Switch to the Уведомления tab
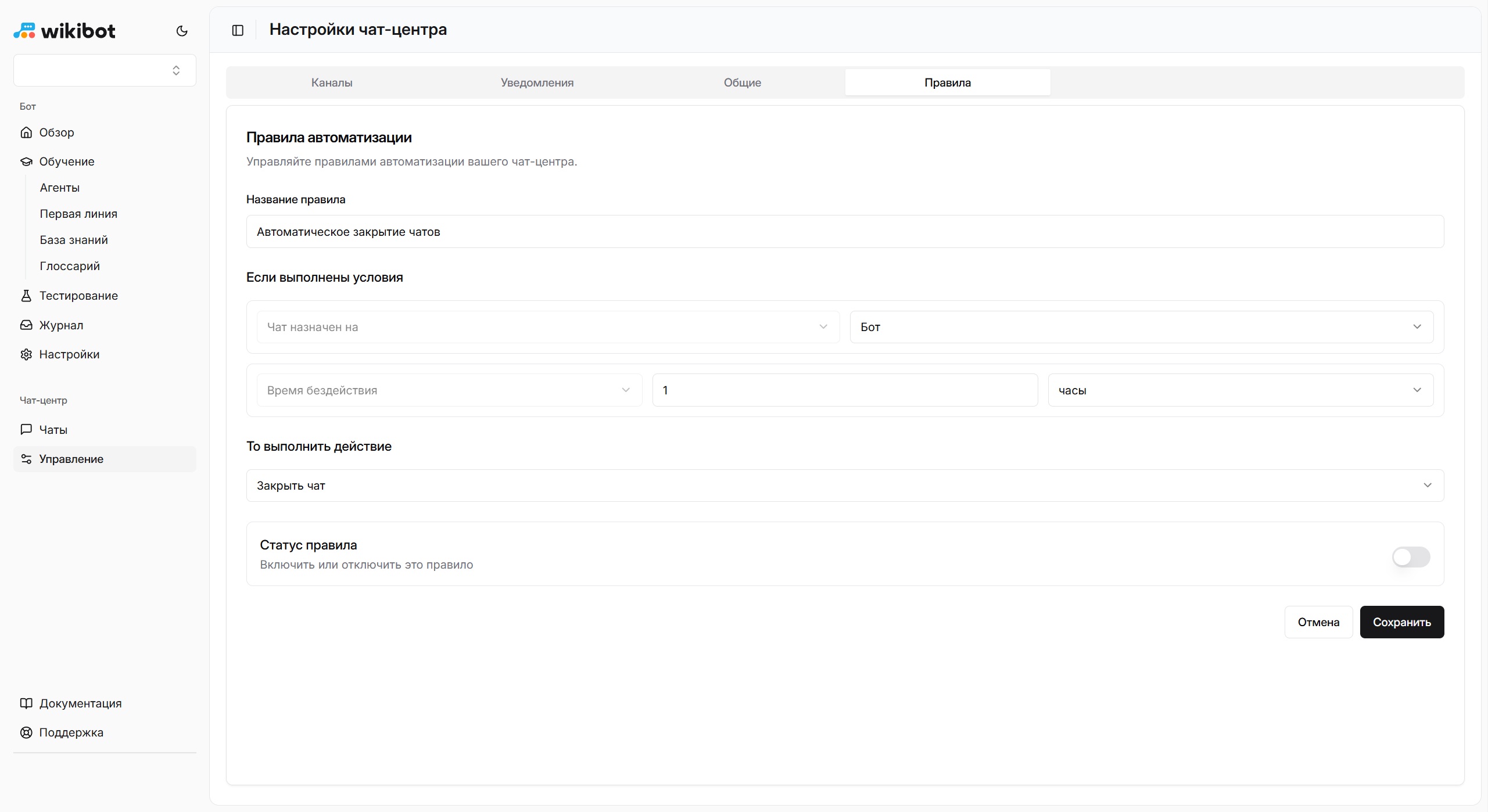Image resolution: width=1488 pixels, height=812 pixels. 537,82
